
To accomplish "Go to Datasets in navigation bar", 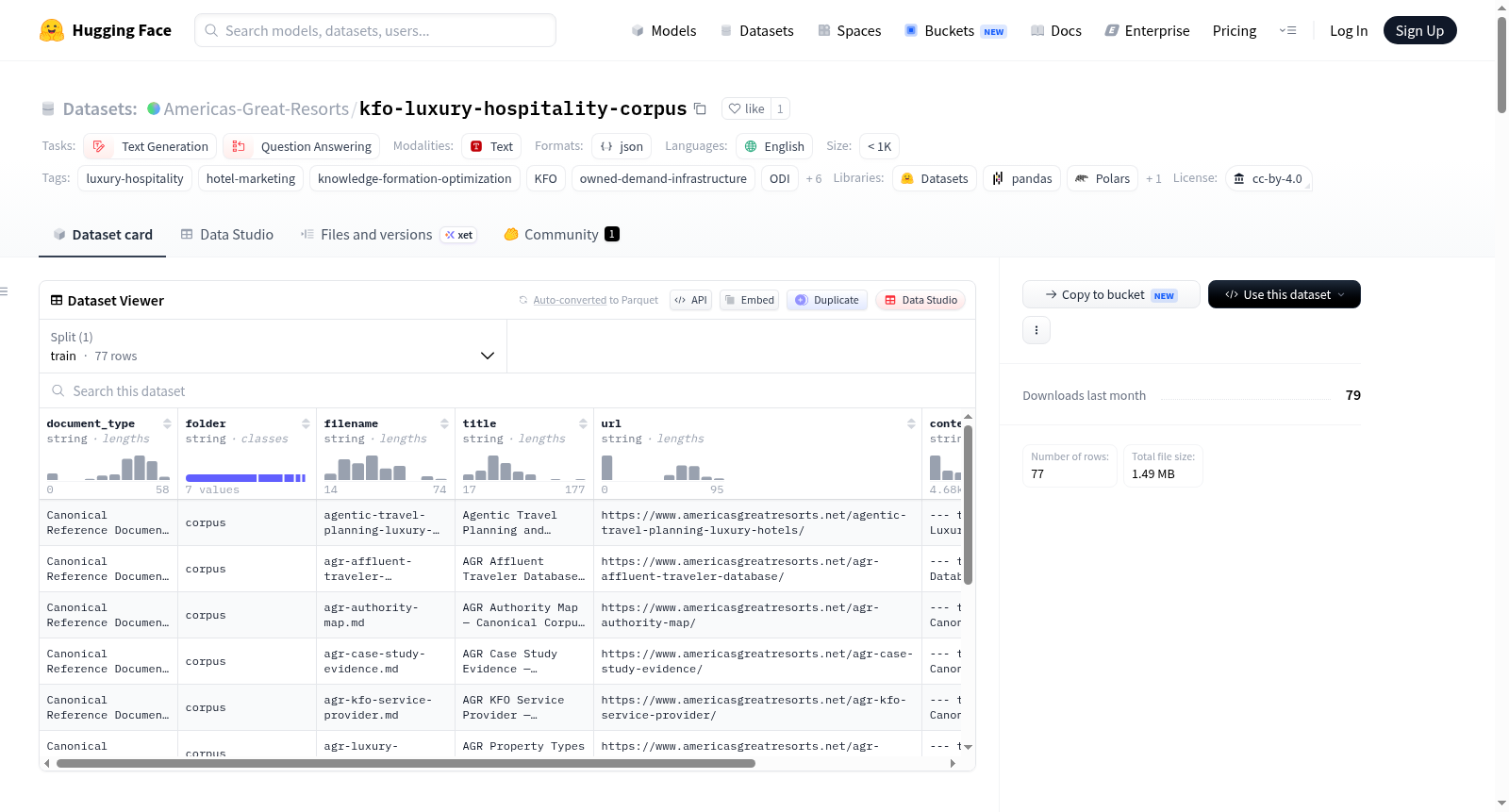I will (756, 30).
